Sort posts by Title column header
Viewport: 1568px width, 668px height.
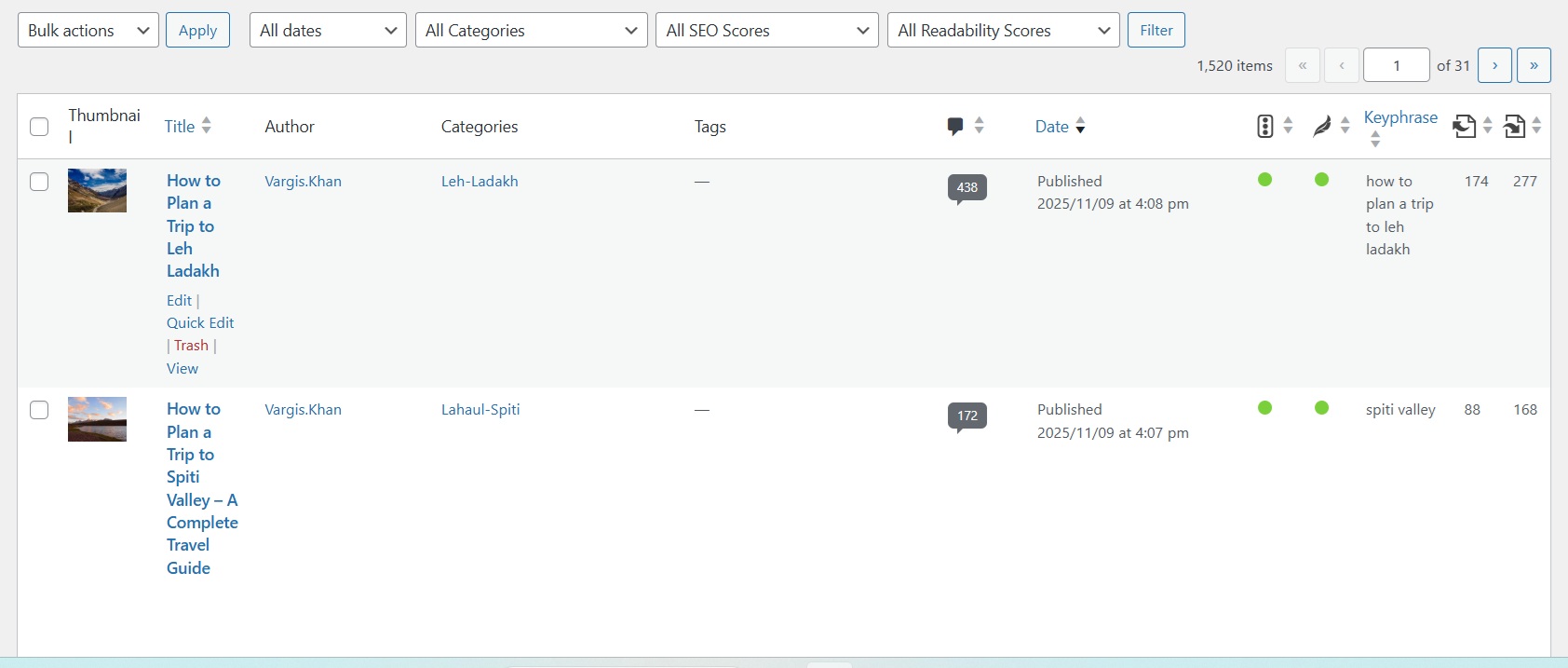click(180, 127)
